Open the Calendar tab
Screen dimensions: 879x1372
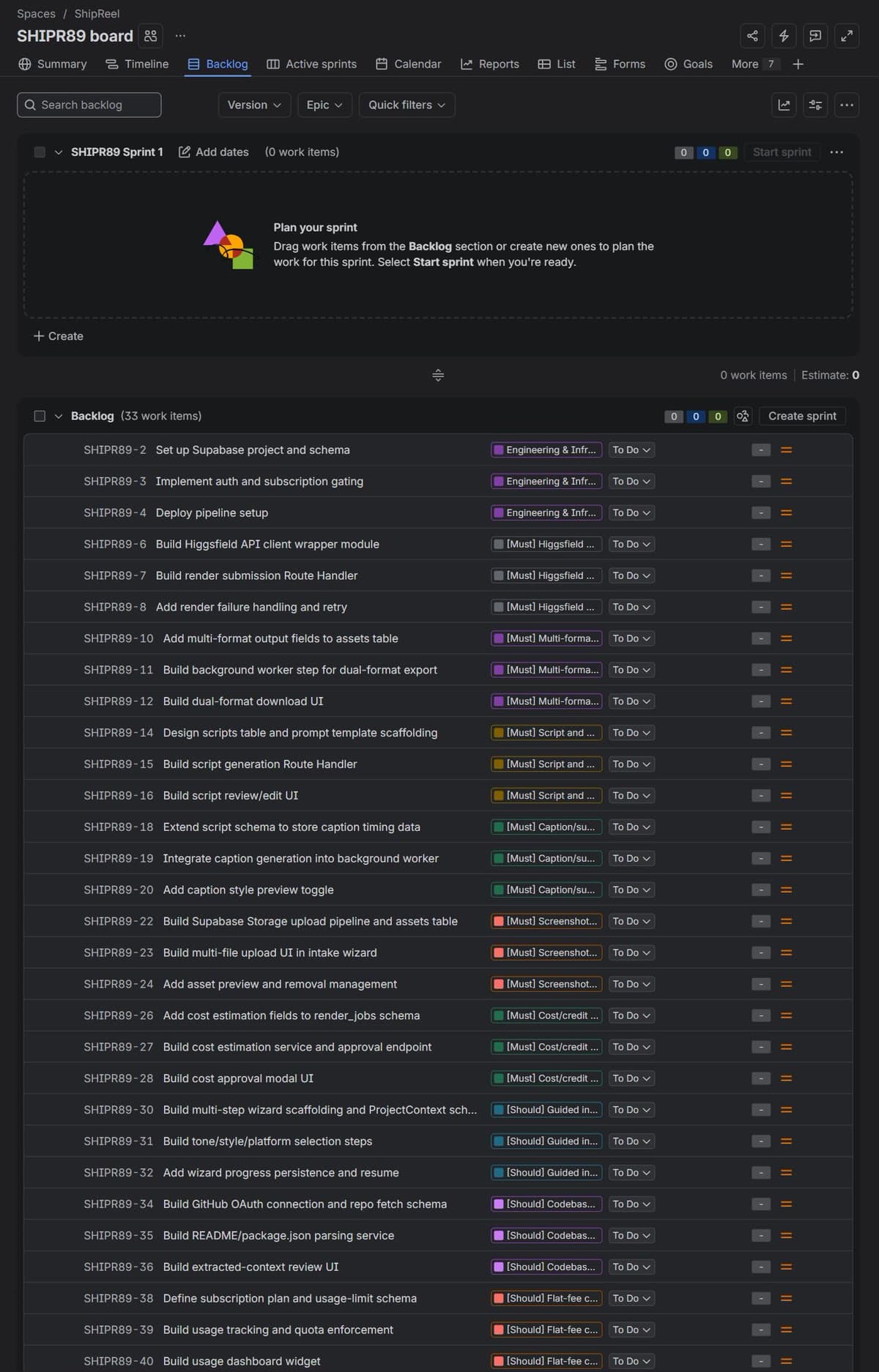409,64
